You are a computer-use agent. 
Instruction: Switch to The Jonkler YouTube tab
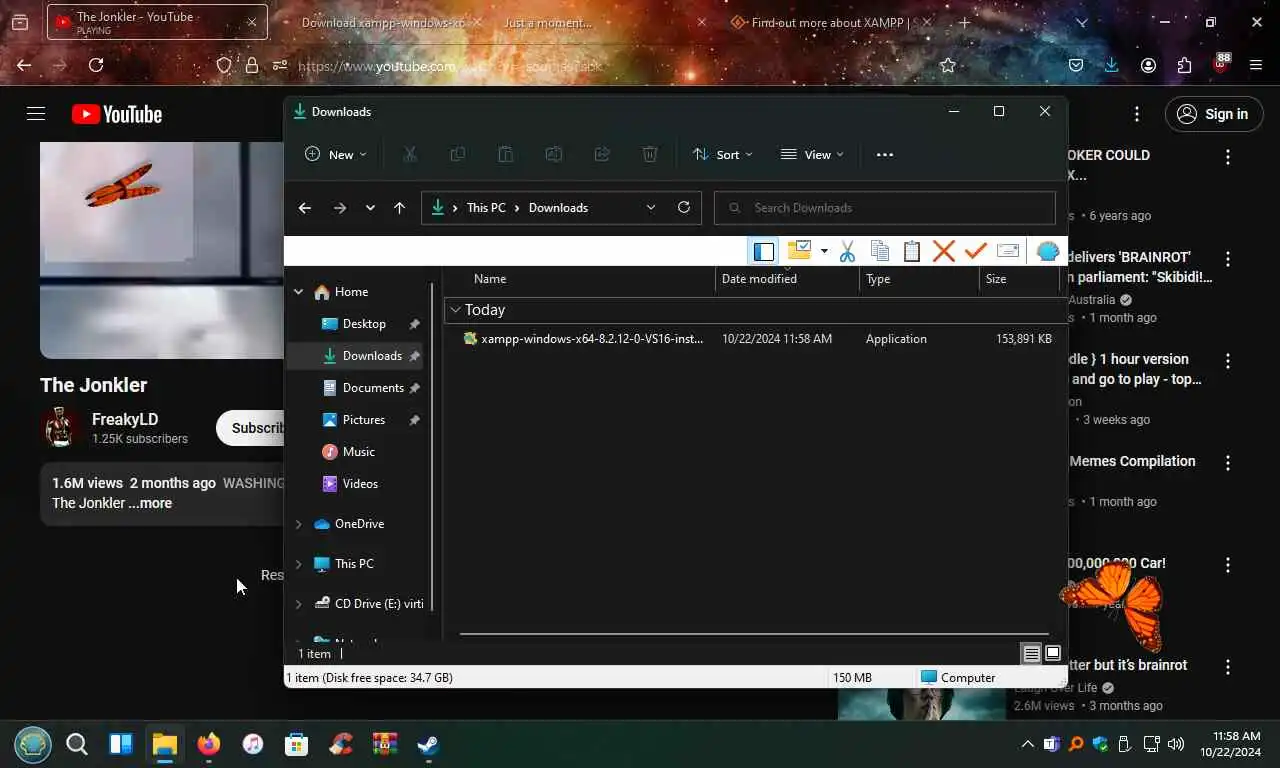(155, 22)
